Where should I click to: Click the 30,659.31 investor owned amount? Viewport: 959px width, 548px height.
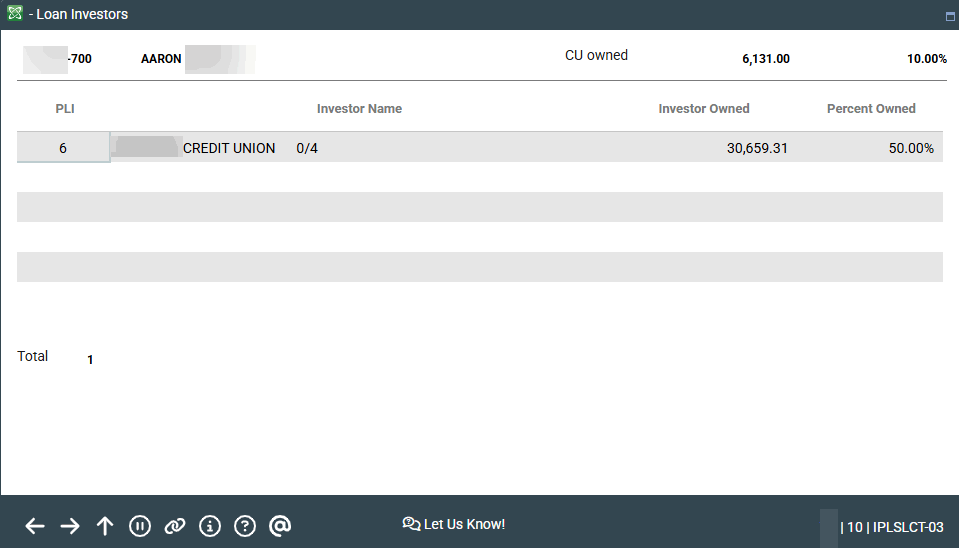(757, 148)
